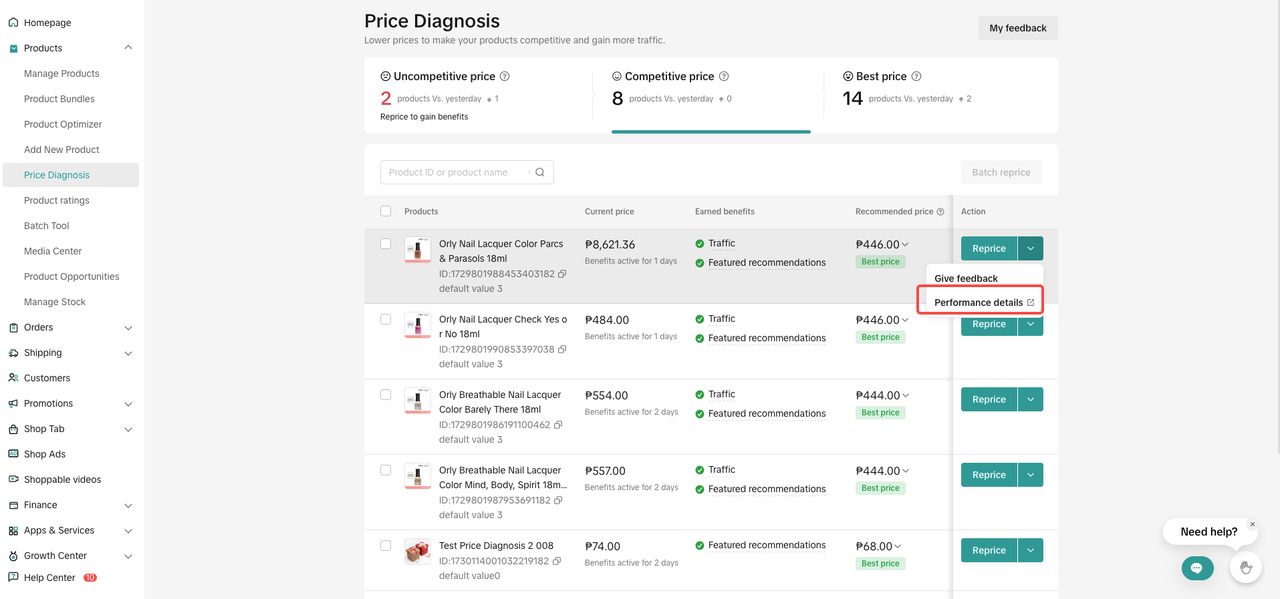The height and width of the screenshot is (599, 1280).
Task: Click the Finance icon in the sidebar
Action: 12,505
